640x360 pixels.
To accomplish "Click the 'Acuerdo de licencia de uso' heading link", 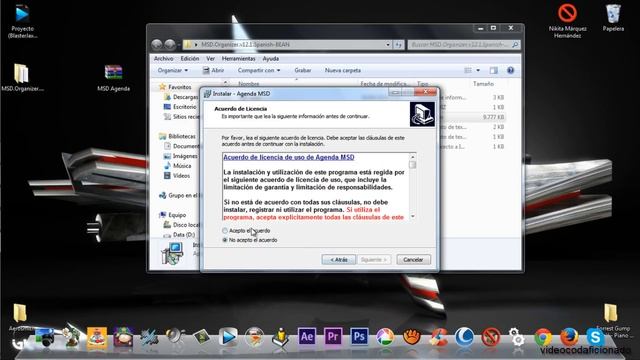I will [289, 157].
